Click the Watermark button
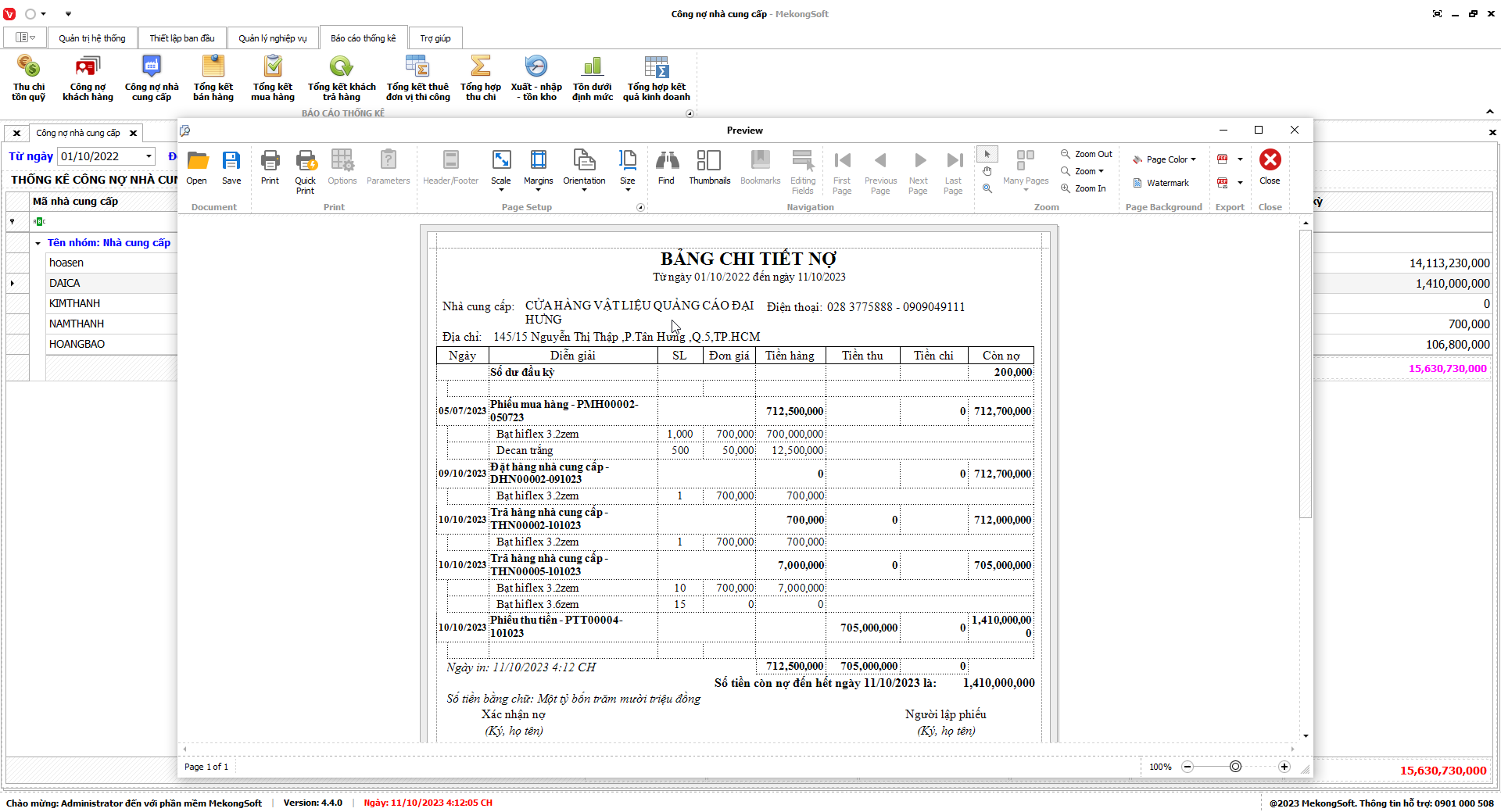The image size is (1501, 812). coord(1161,183)
